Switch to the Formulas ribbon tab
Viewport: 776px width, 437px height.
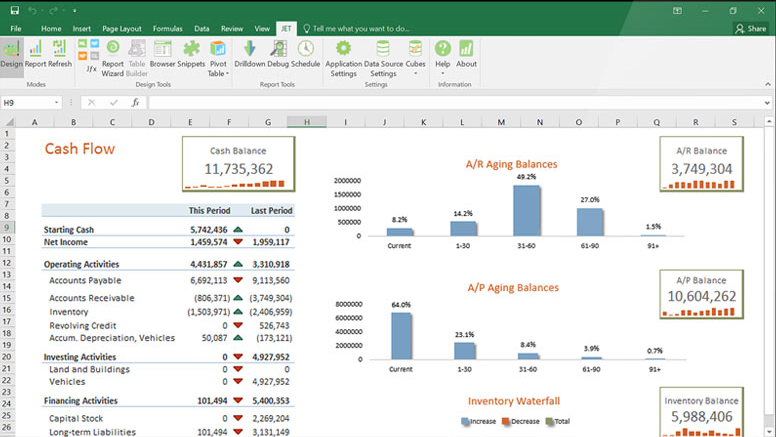pos(167,29)
